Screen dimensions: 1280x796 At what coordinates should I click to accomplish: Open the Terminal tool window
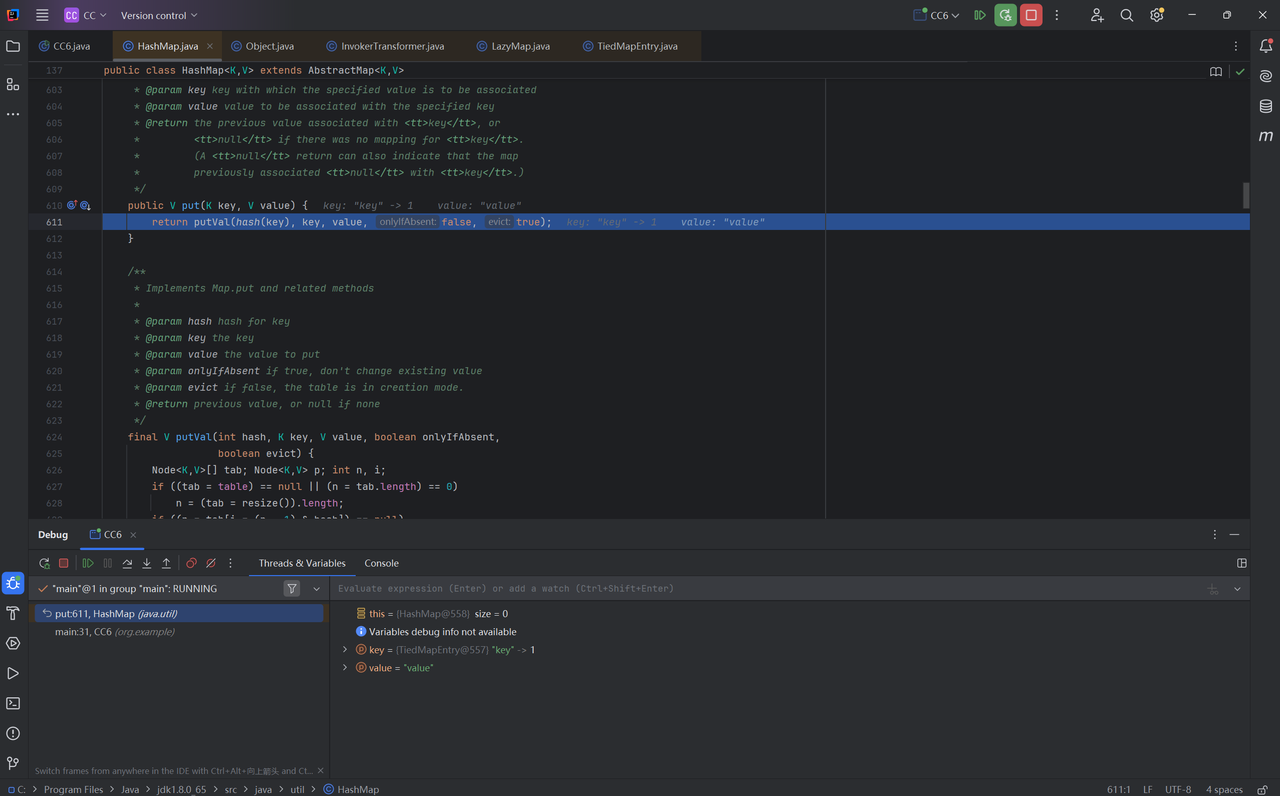(x=13, y=703)
